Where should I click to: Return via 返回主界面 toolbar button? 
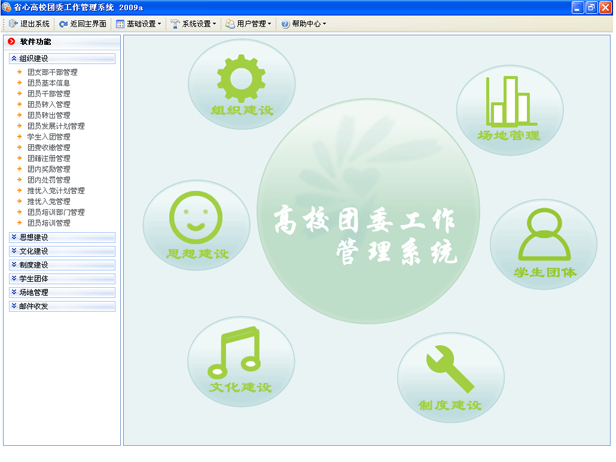pyautogui.click(x=83, y=23)
